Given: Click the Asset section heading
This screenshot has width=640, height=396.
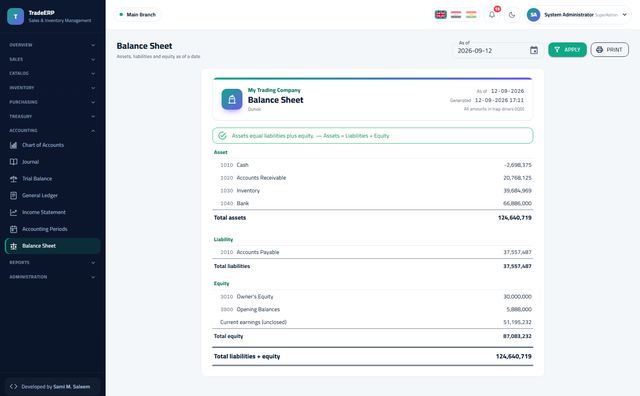Looking at the screenshot, I should (220, 152).
